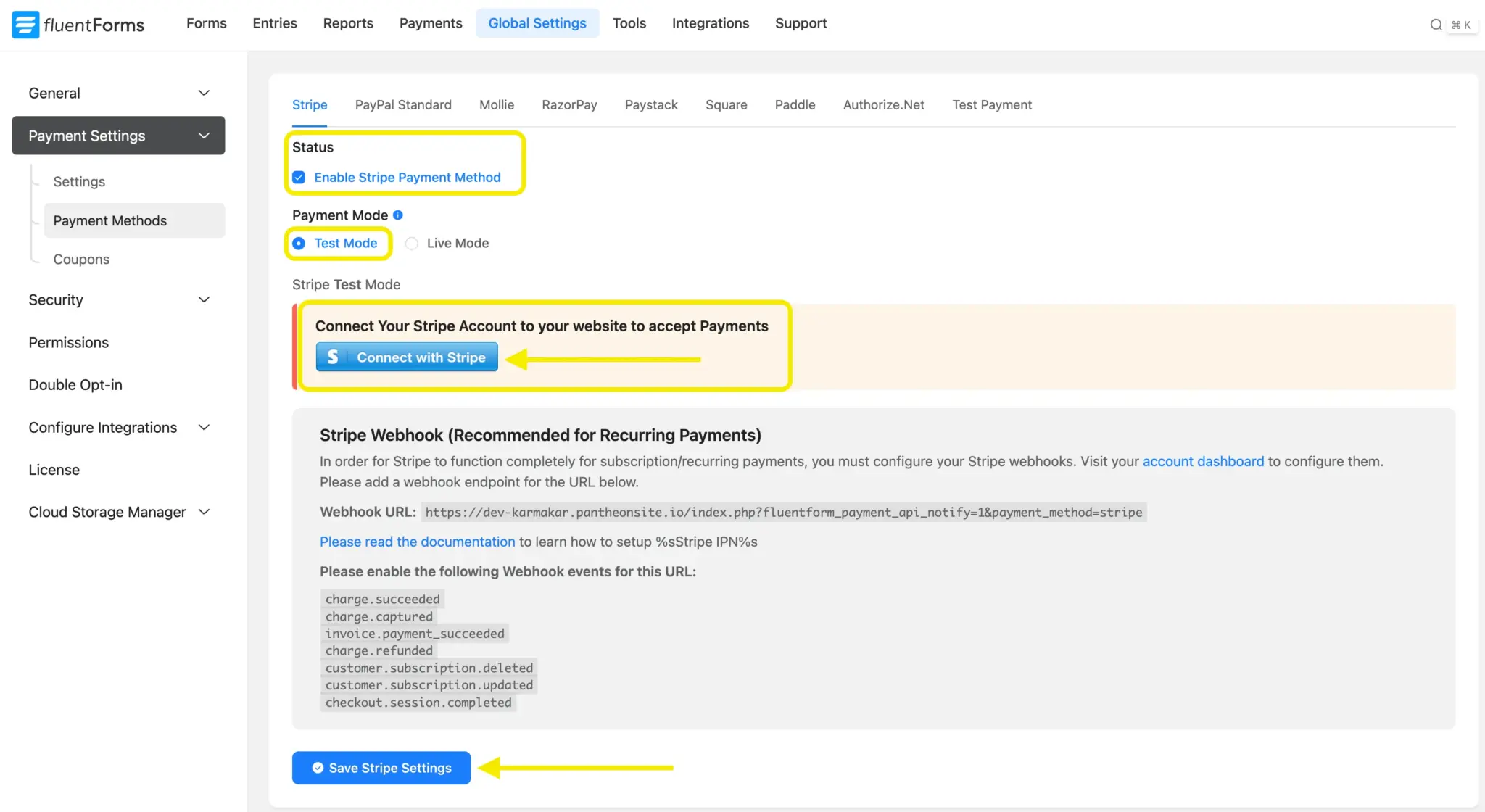Switch to the Square tab
Viewport: 1485px width, 812px height.
point(726,105)
